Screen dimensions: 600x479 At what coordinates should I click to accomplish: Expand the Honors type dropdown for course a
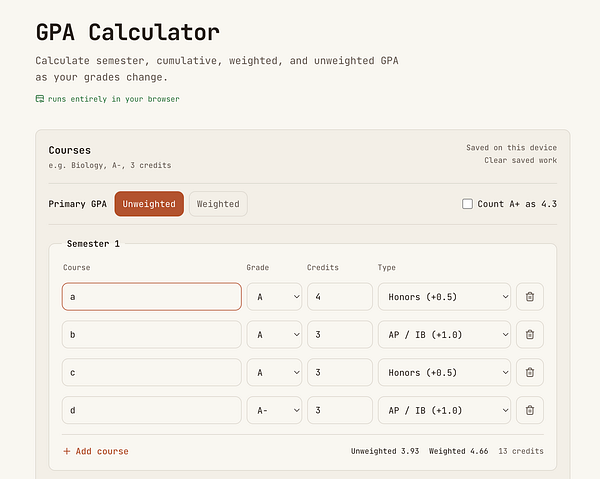[444, 297]
